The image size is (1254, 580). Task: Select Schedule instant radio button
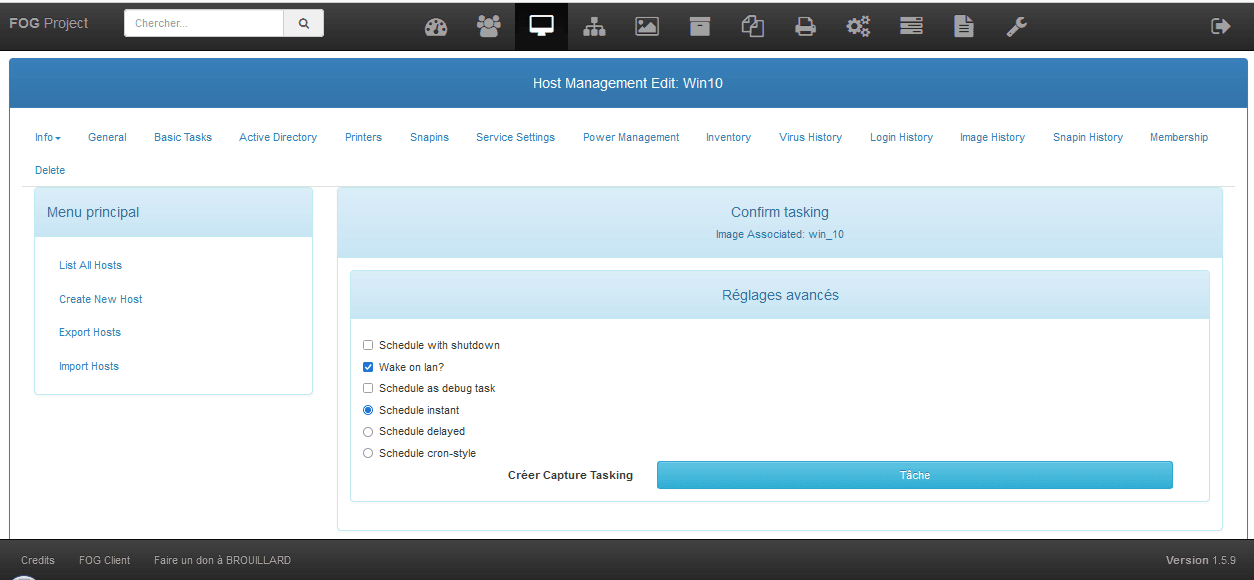click(368, 410)
